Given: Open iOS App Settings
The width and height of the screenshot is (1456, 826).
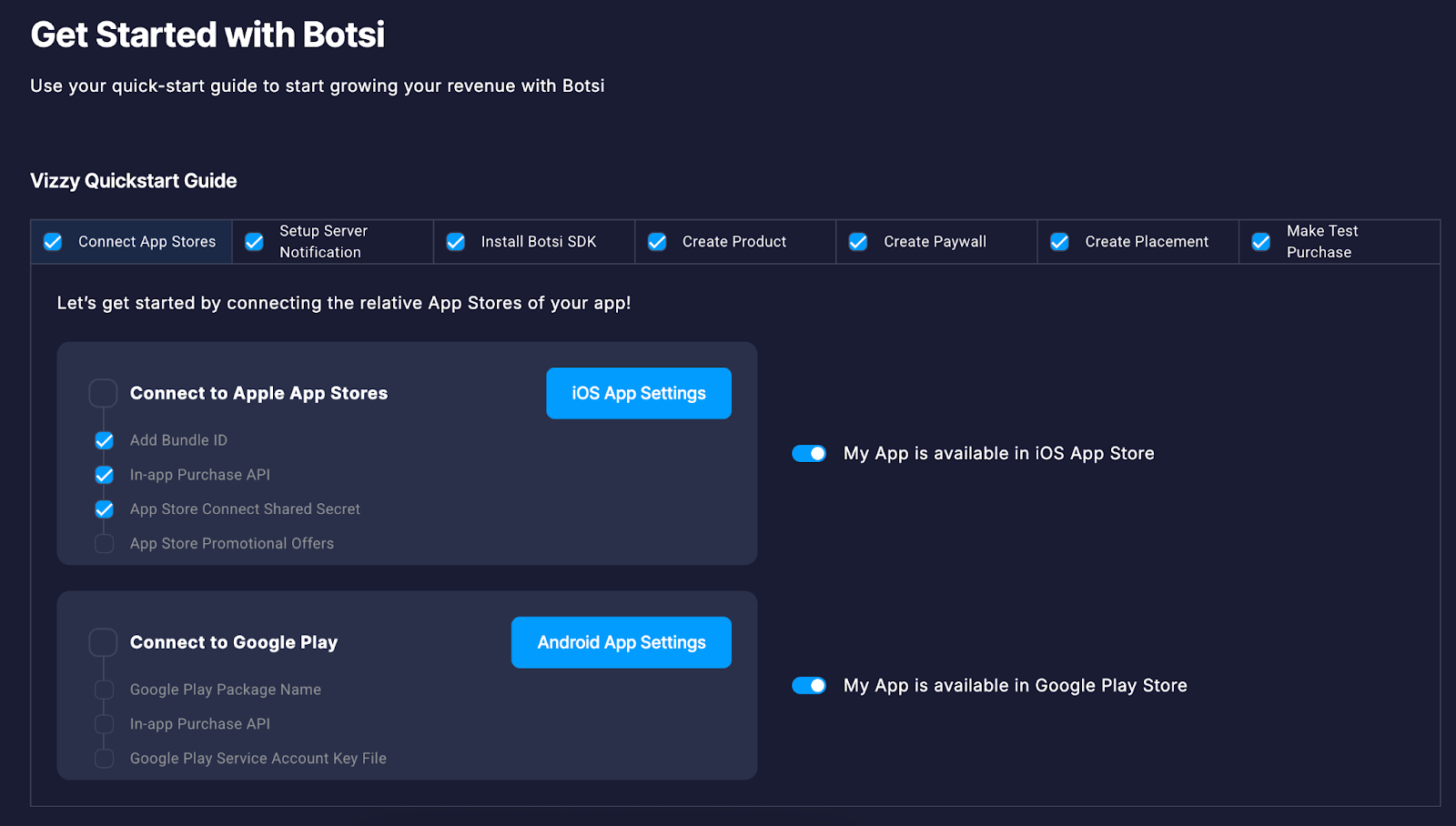Looking at the screenshot, I should point(638,393).
